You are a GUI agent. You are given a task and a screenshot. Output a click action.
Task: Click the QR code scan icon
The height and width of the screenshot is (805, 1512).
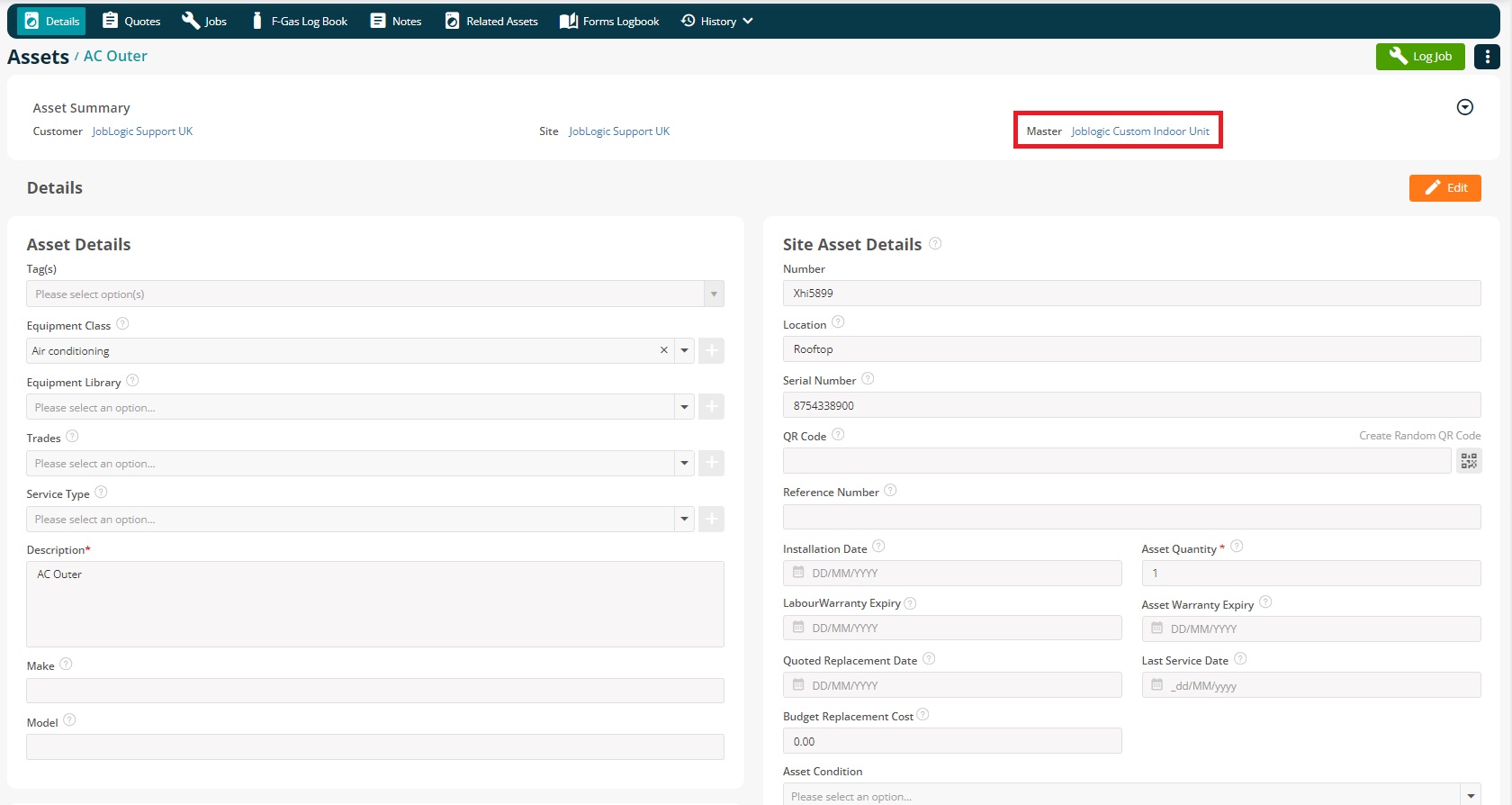1469,461
